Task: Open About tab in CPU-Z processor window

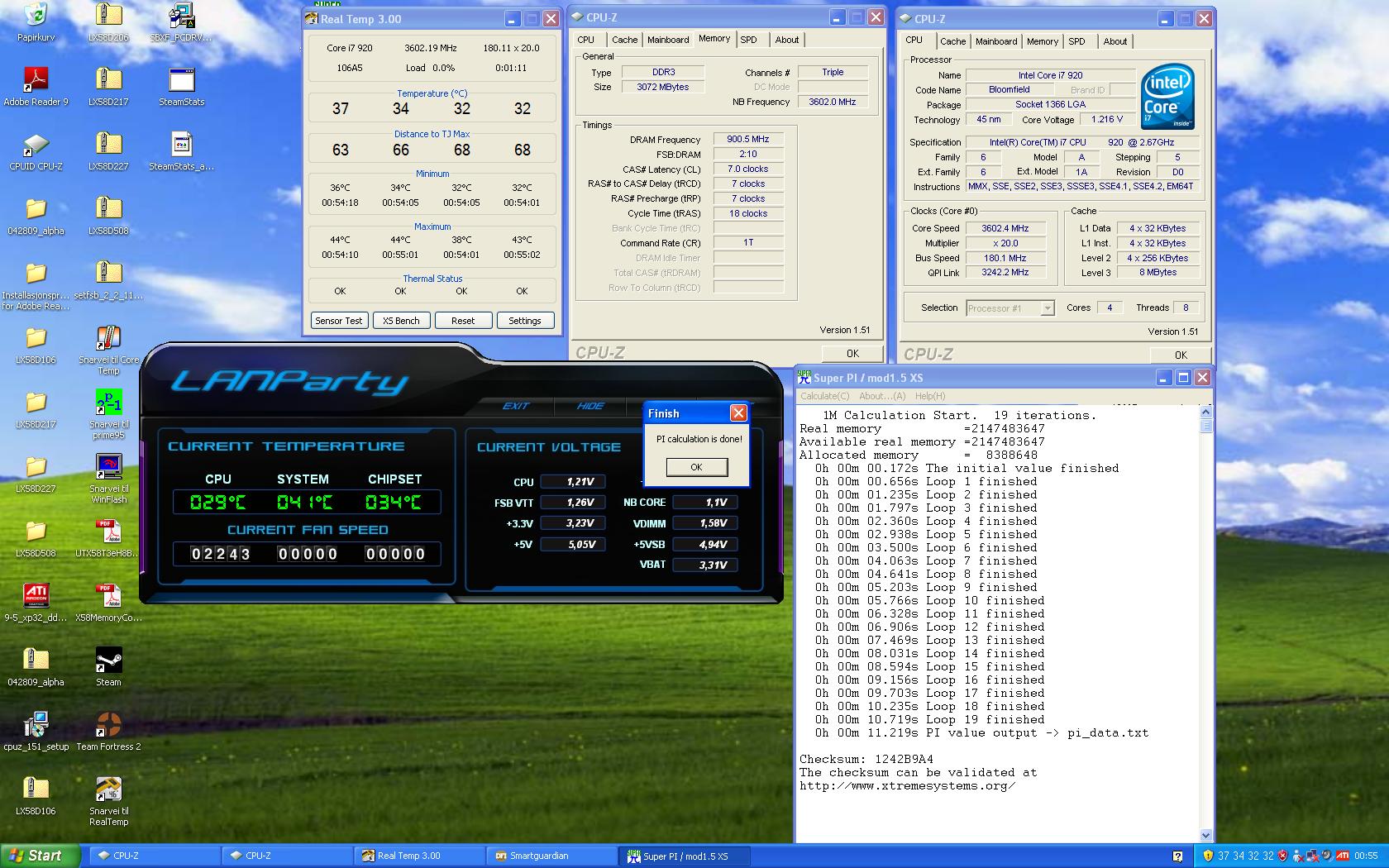Action: pos(1115,41)
